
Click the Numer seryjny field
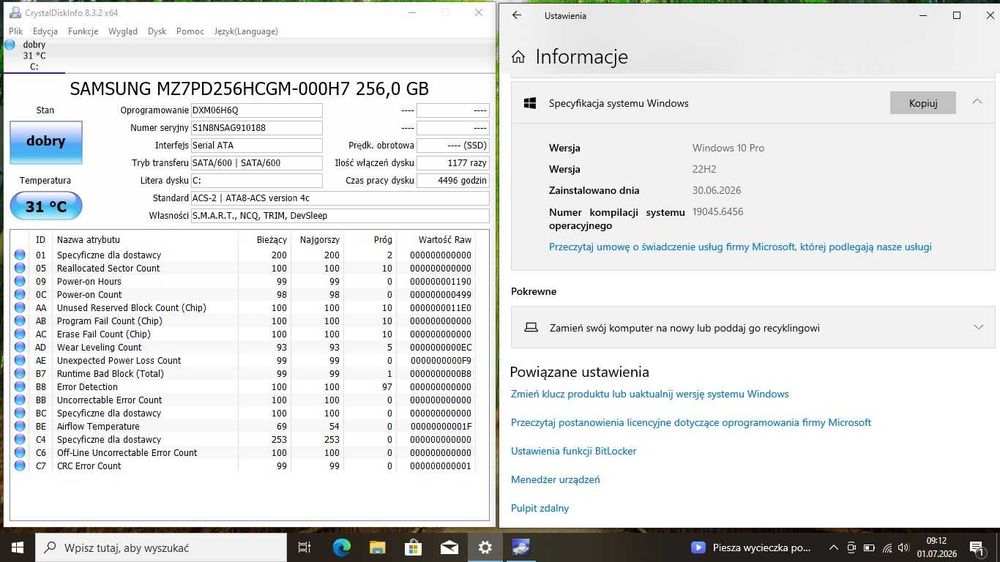point(256,128)
